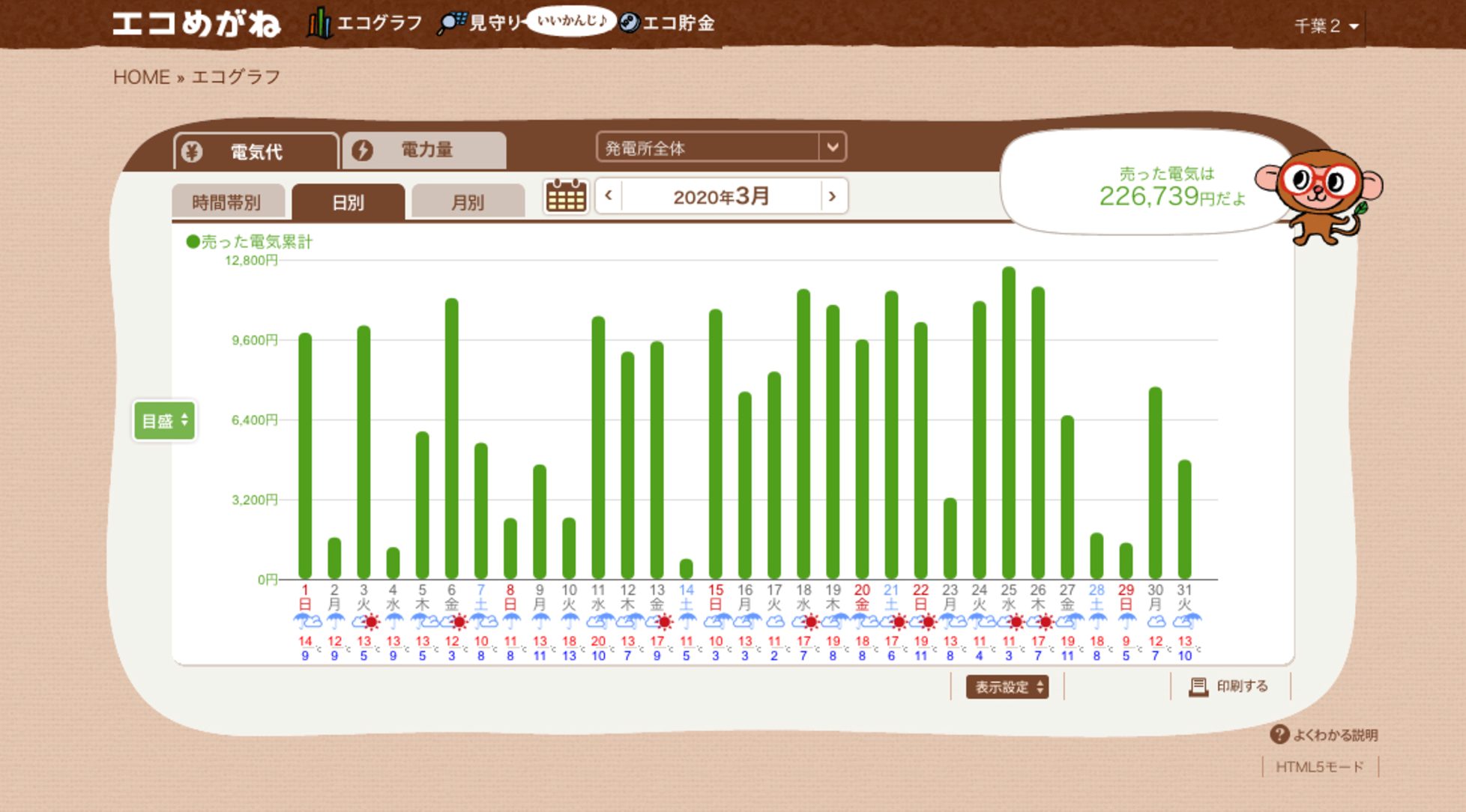1466x812 pixels.
Task: Click the 売った電気累計 legend
Action: [x=250, y=241]
